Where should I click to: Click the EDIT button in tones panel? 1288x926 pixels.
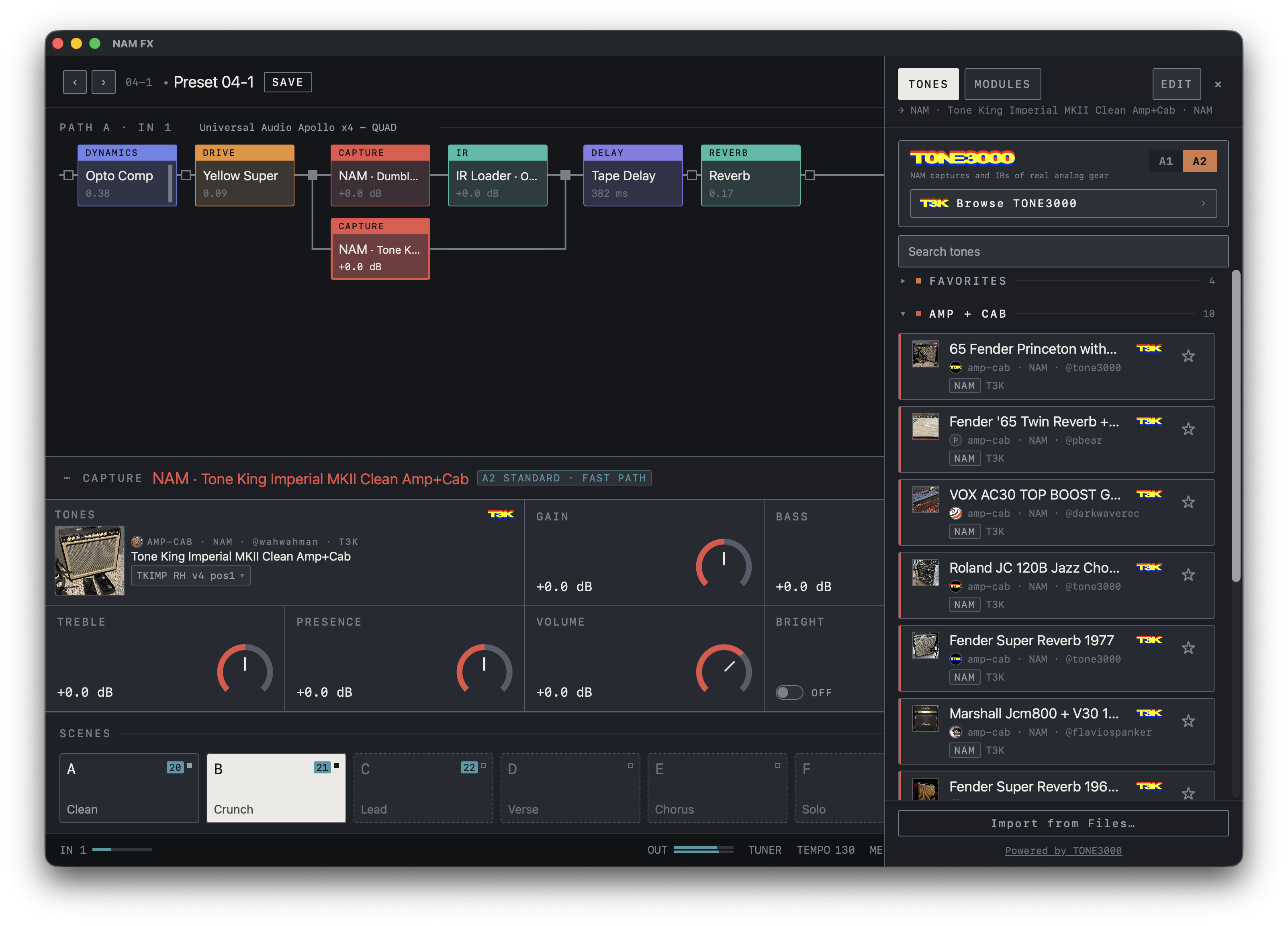tap(1176, 84)
